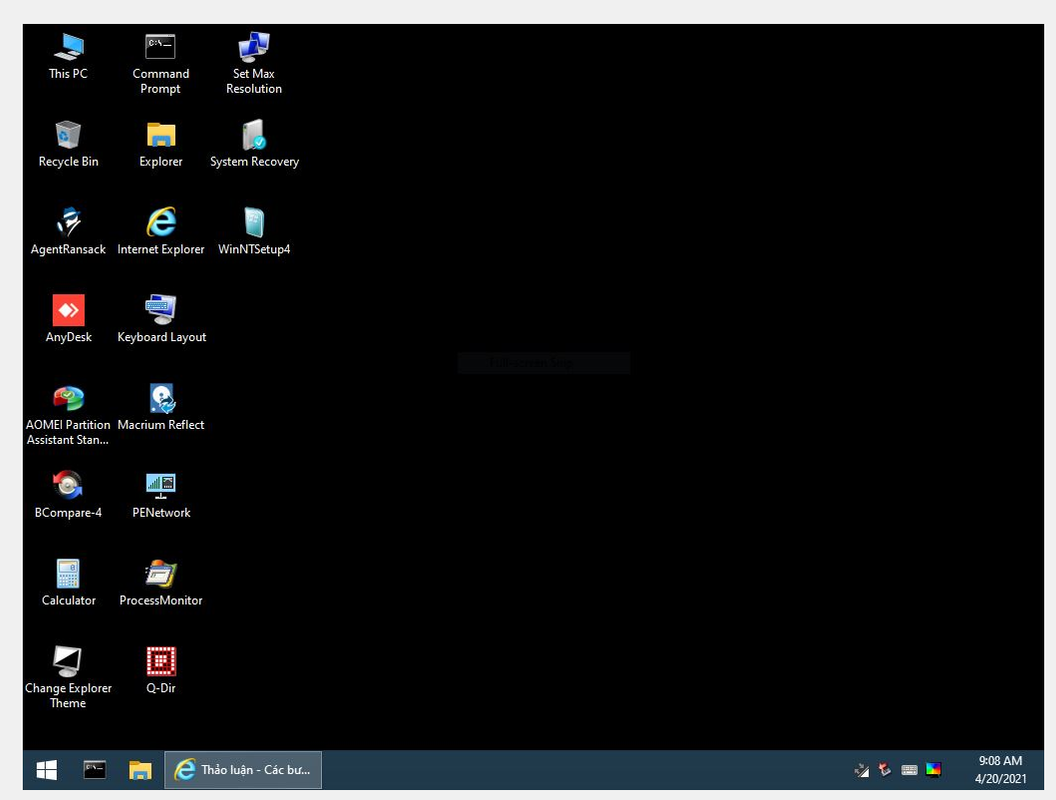Screen dimensions: 1056x800
Task: Click the red pen tray icon
Action: (x=885, y=769)
